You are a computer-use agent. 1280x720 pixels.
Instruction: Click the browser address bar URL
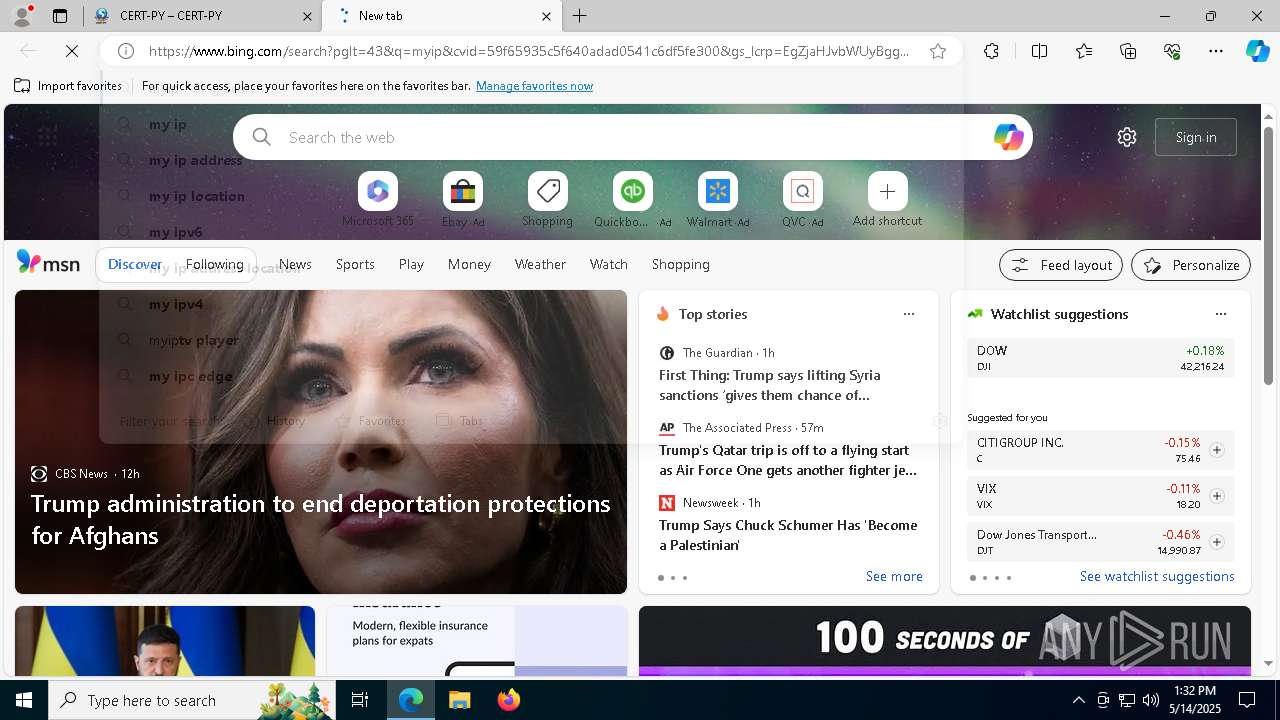[x=529, y=51]
